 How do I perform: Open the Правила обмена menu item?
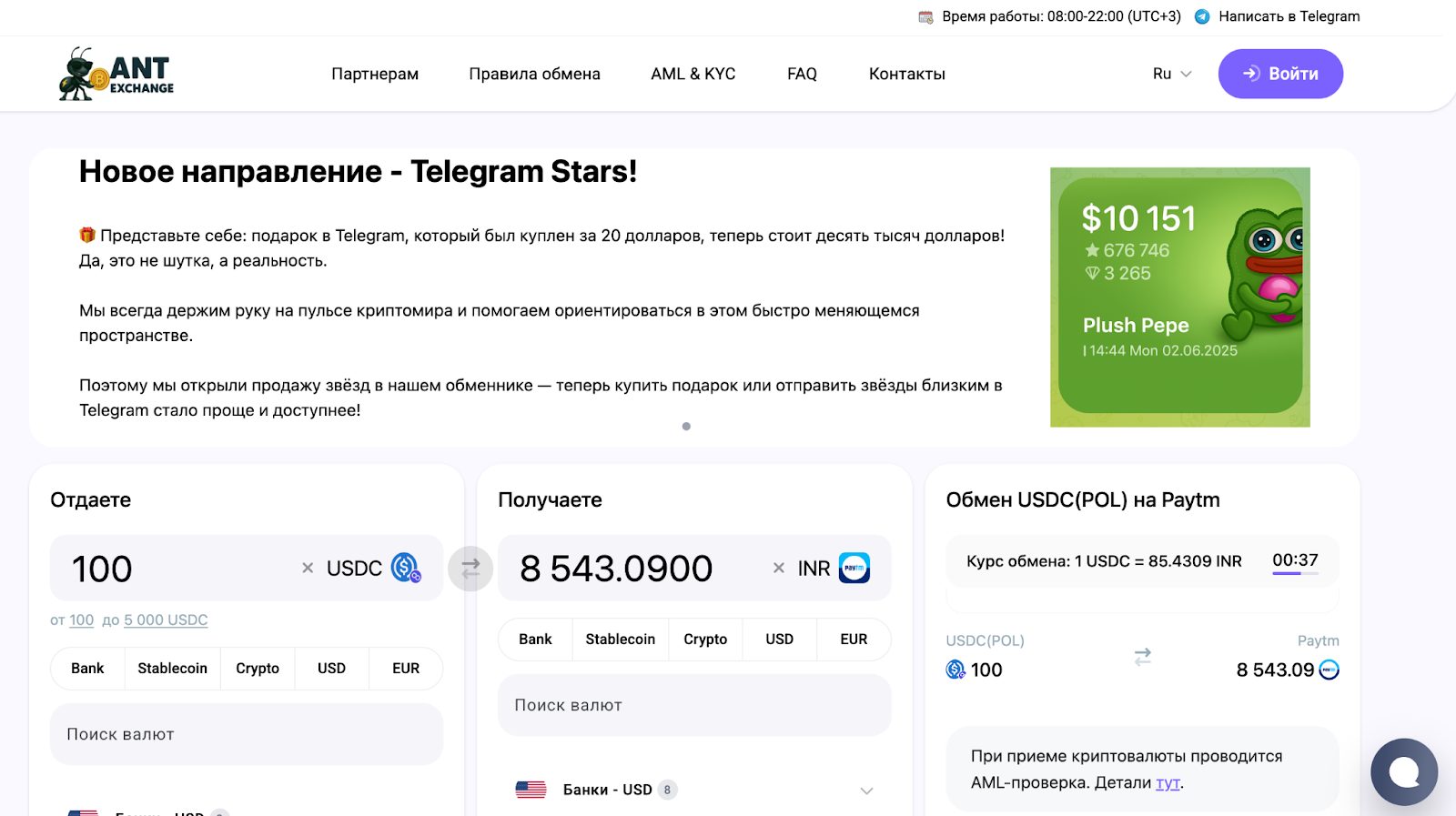534,74
